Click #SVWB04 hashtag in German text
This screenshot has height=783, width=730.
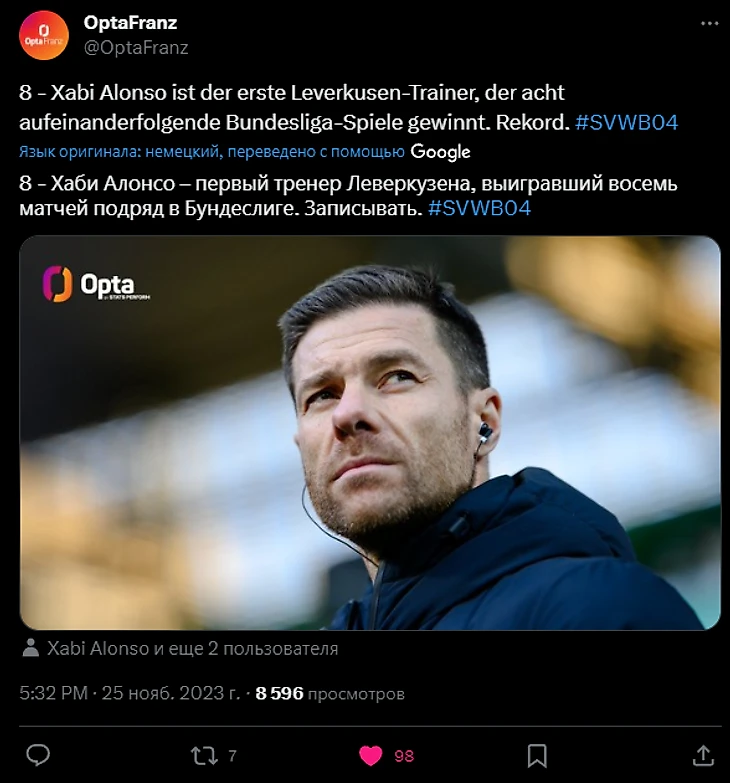pos(627,123)
